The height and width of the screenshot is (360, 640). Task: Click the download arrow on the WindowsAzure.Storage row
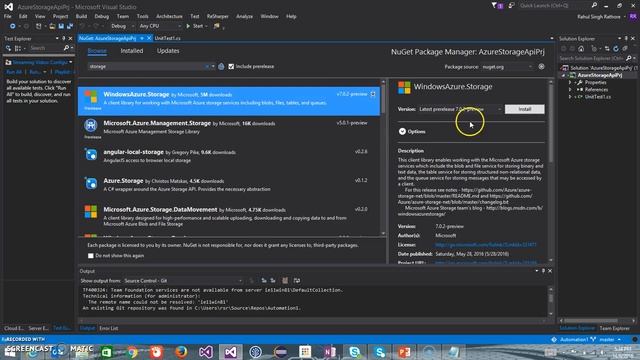[373, 94]
